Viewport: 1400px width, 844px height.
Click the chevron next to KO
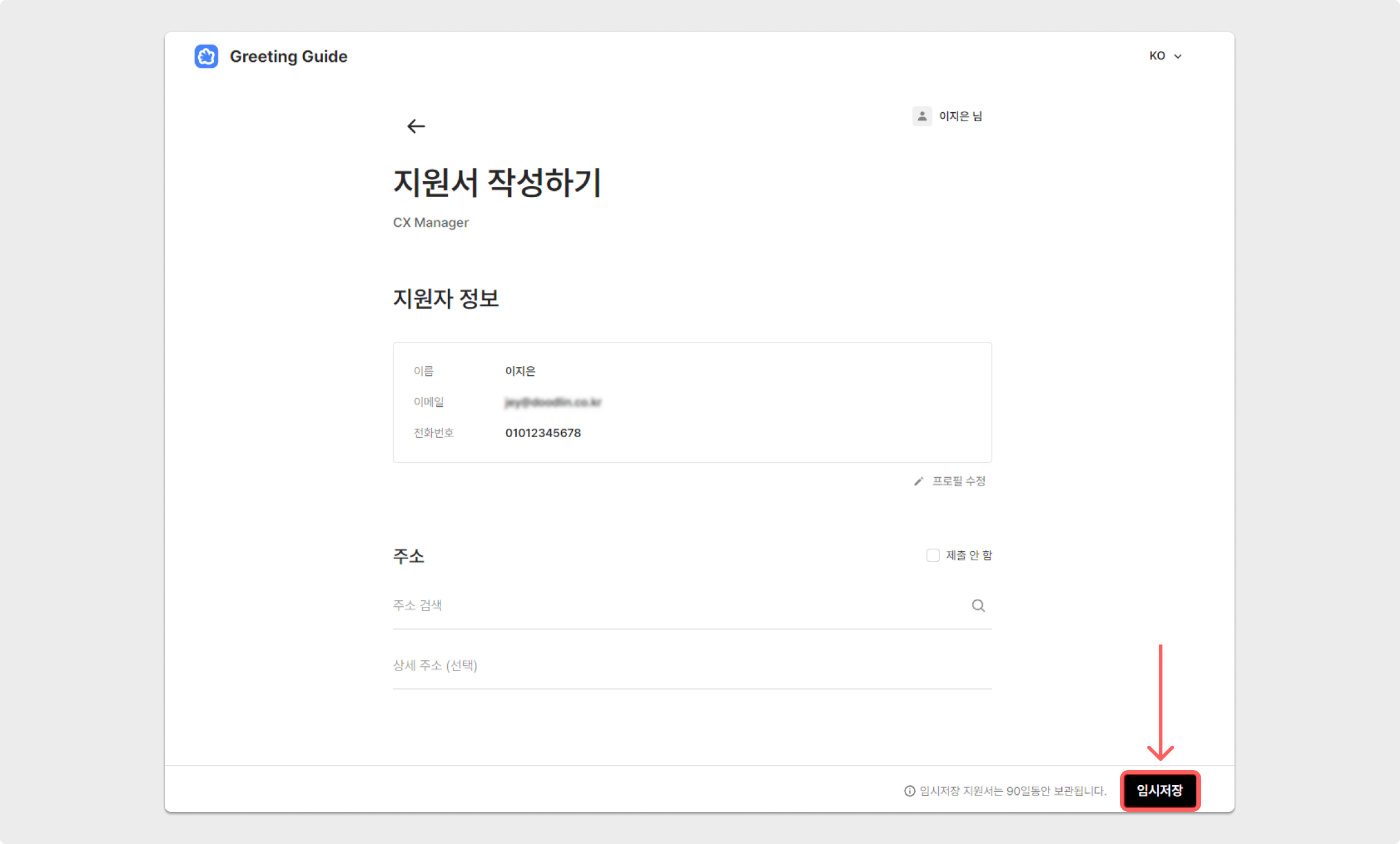[x=1178, y=56]
